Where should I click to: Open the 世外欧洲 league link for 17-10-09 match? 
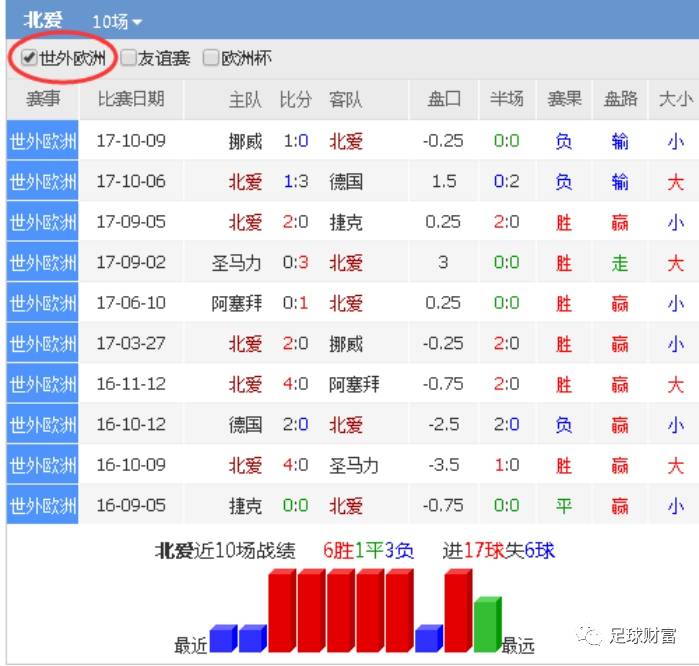tap(42, 141)
